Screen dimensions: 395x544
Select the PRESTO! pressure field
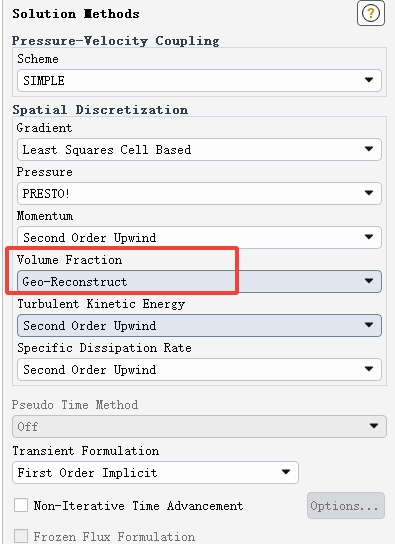click(199, 193)
